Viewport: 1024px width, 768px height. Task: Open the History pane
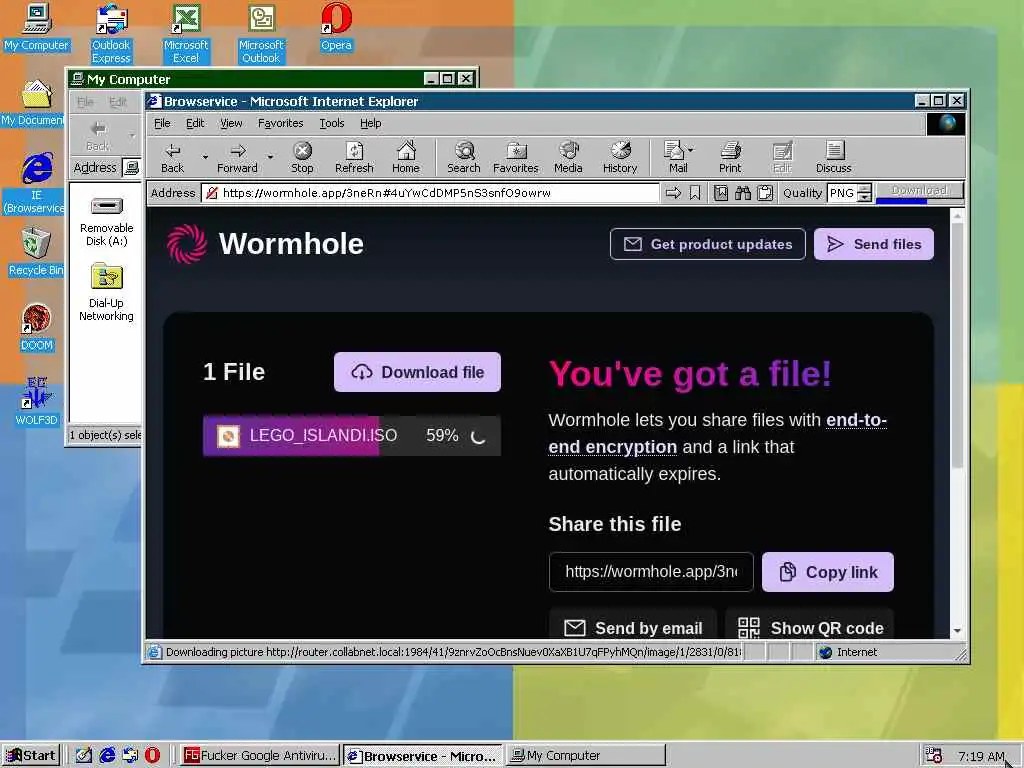[x=620, y=158]
